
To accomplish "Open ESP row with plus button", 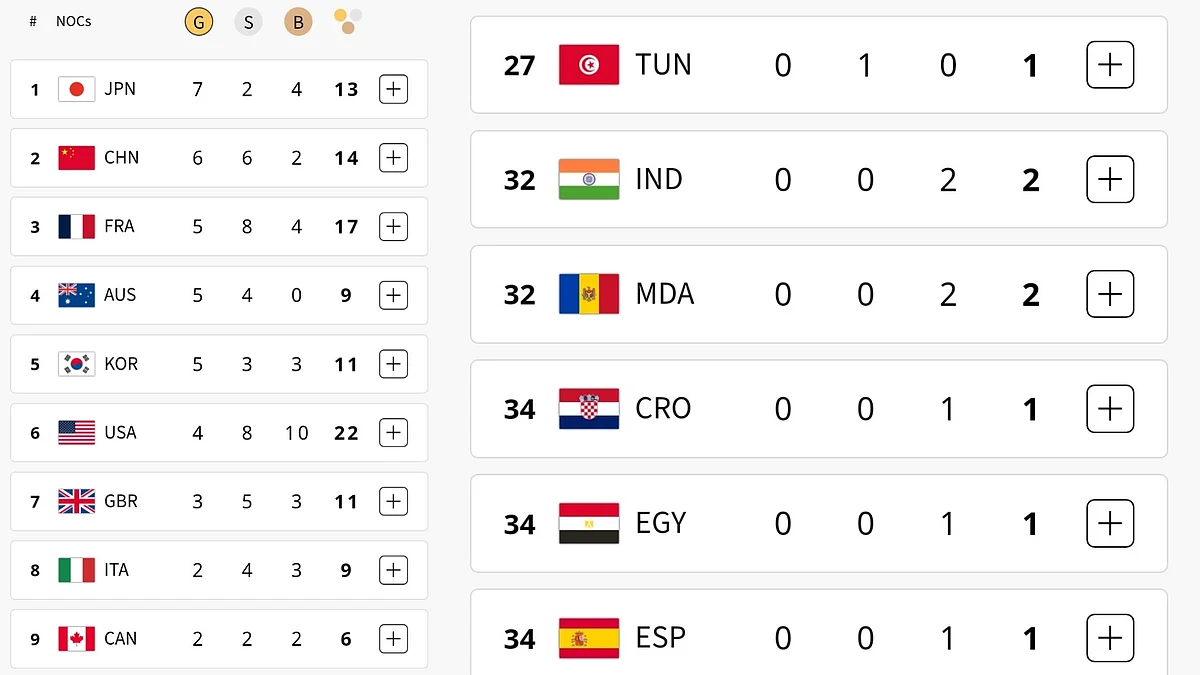I will point(1110,638).
